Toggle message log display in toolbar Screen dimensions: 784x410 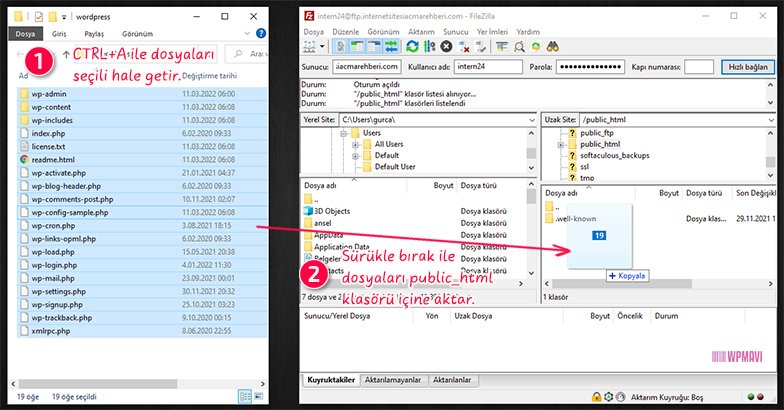pyautogui.click(x=340, y=46)
